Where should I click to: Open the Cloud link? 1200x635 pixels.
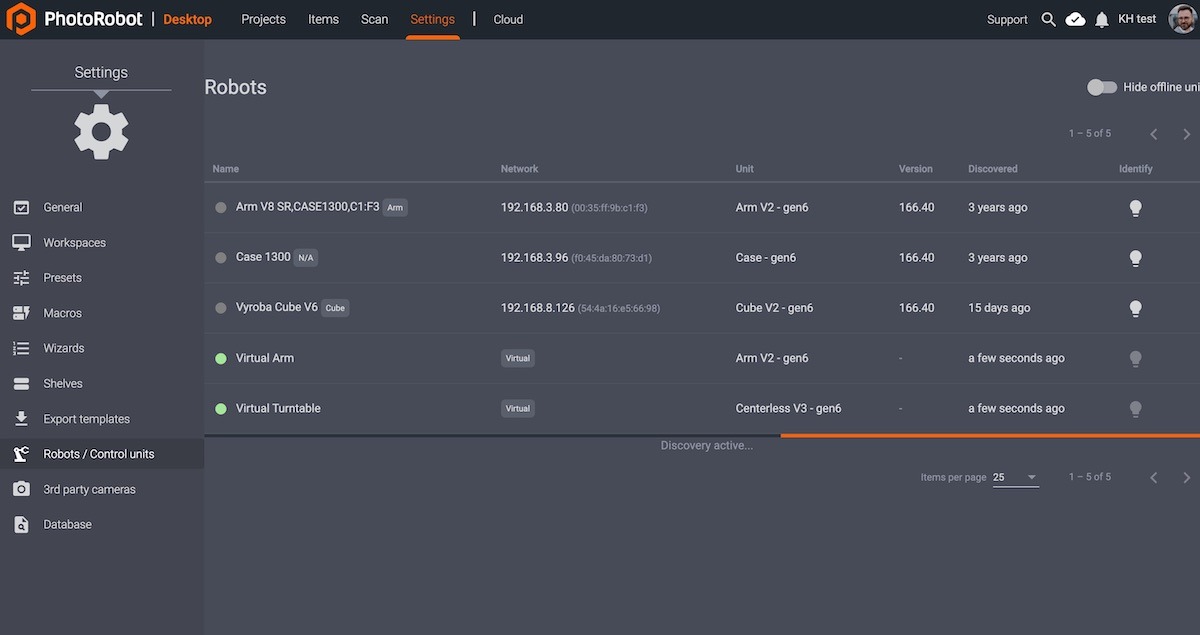click(508, 20)
